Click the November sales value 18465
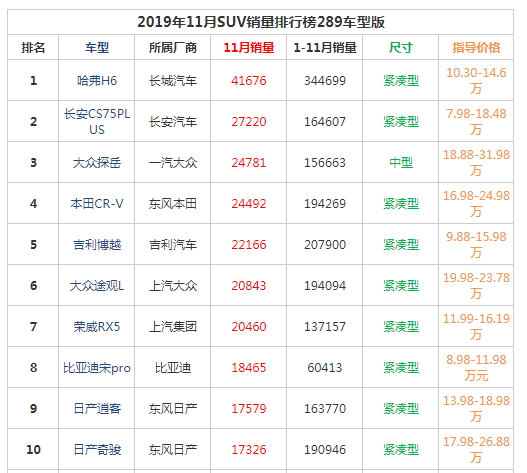527x473 pixels. (x=249, y=368)
